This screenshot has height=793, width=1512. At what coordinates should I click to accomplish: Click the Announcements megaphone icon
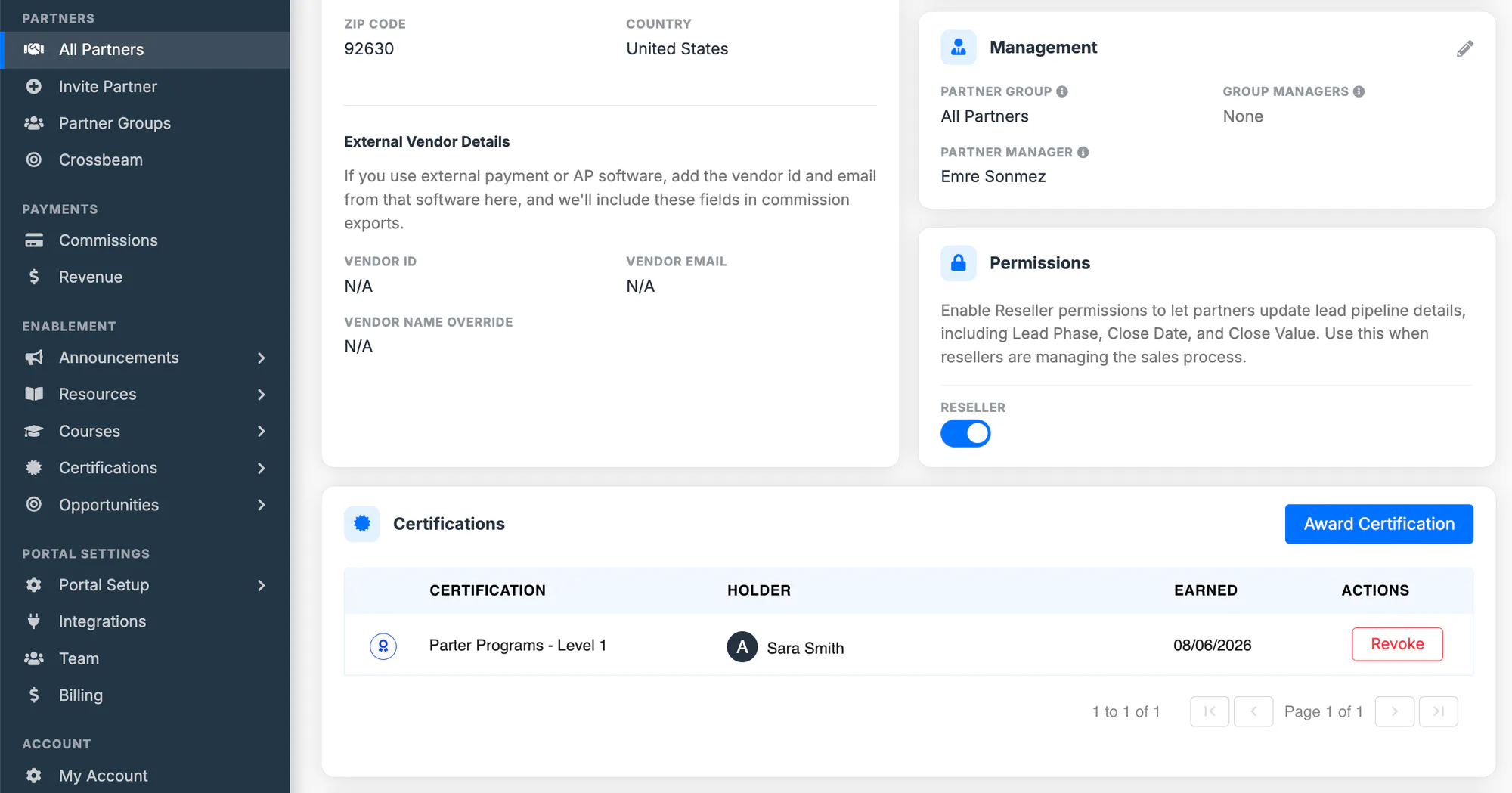pos(34,358)
